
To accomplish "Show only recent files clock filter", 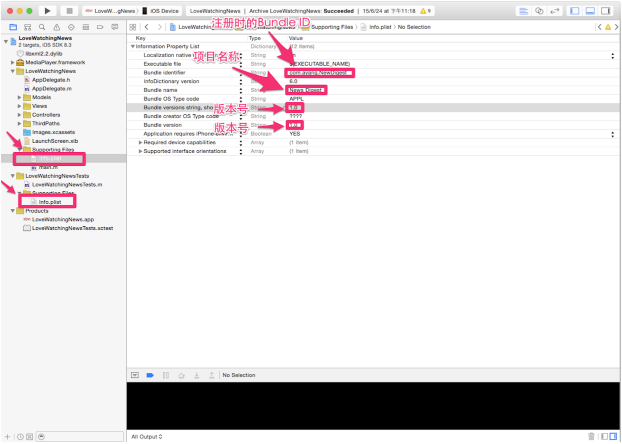I will point(20,436).
